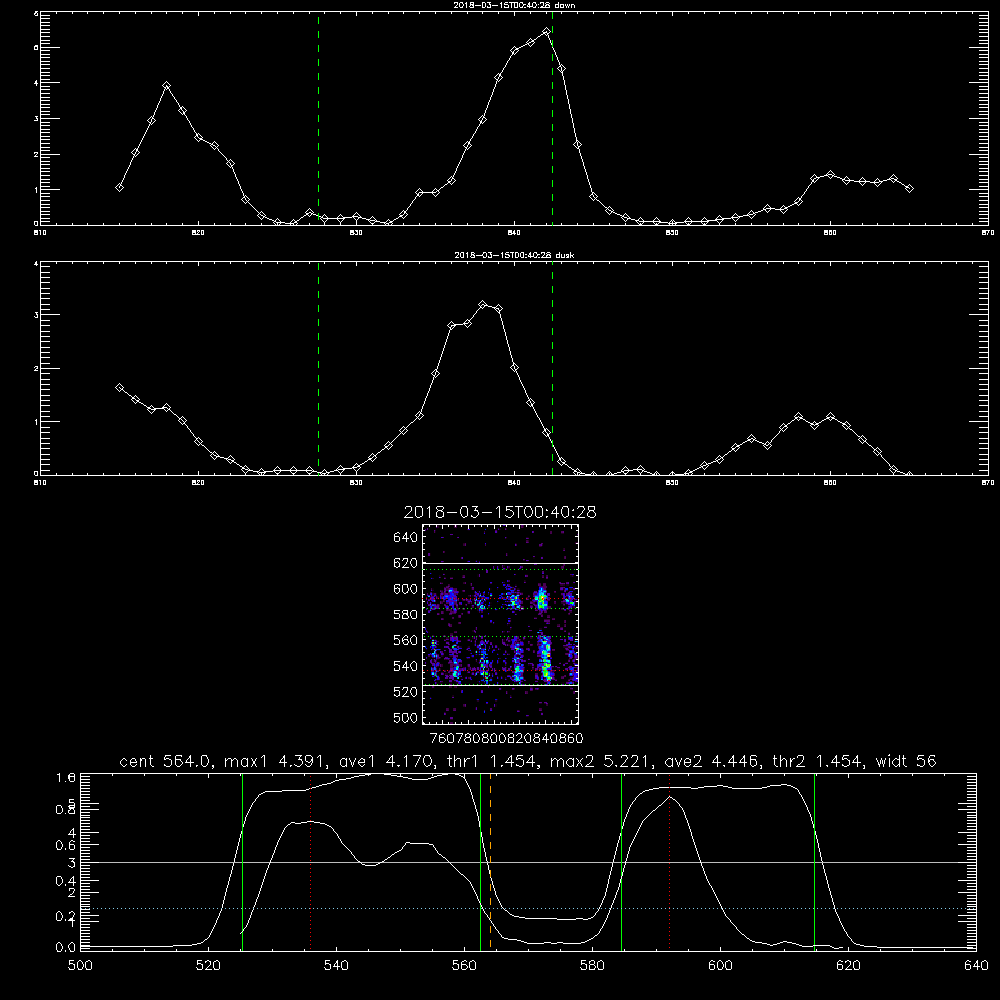Viewport: 1000px width, 1000px height.
Task: Click bottom axis label 580
Action: tap(592, 966)
